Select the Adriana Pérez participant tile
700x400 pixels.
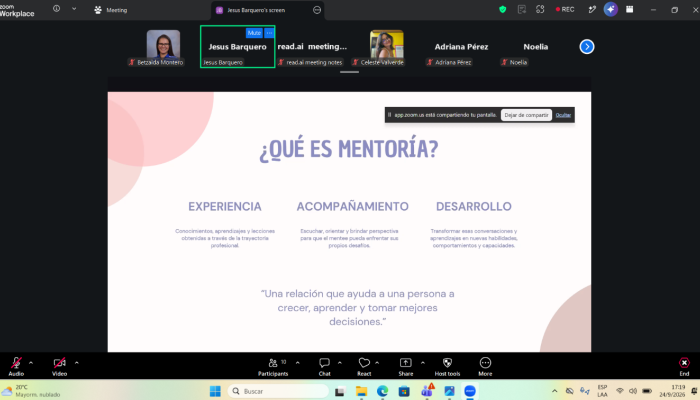[461, 46]
